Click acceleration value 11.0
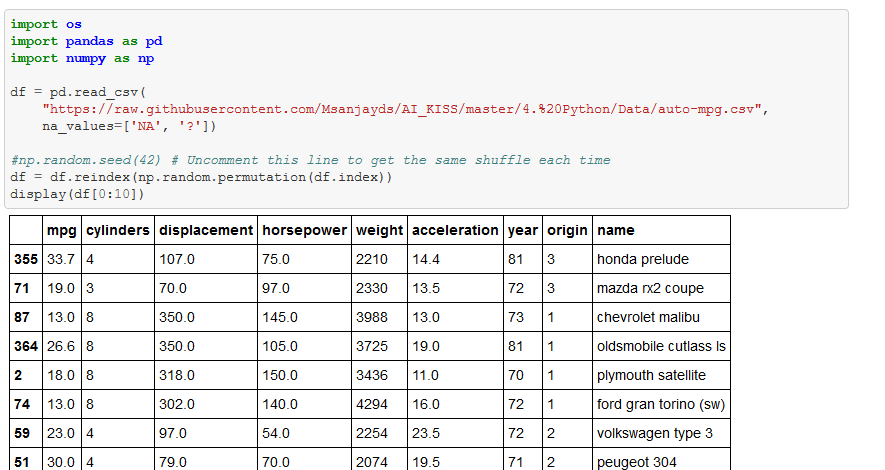This screenshot has width=885, height=470. click(455, 375)
